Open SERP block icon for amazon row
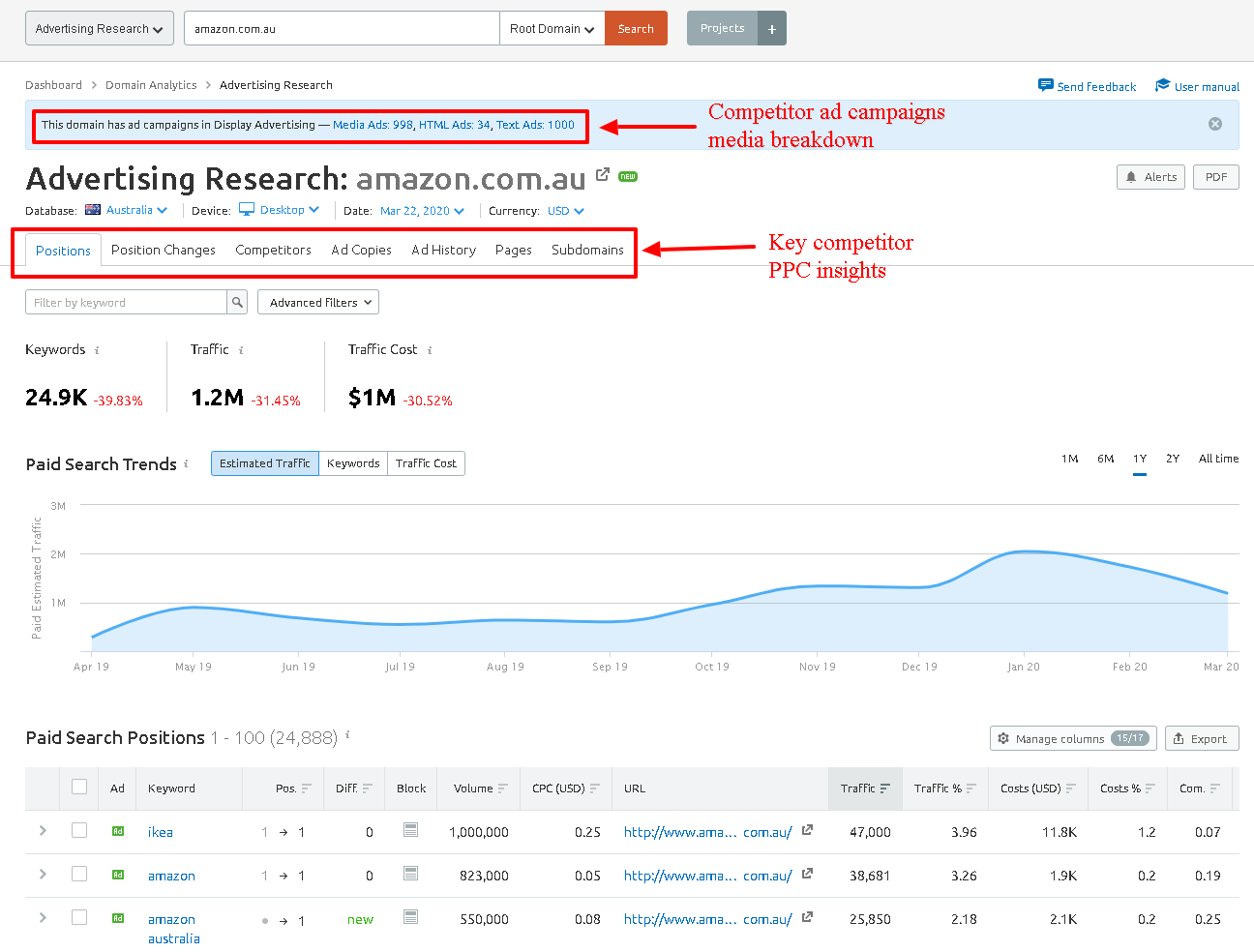The height and width of the screenshot is (952, 1254). (410, 874)
